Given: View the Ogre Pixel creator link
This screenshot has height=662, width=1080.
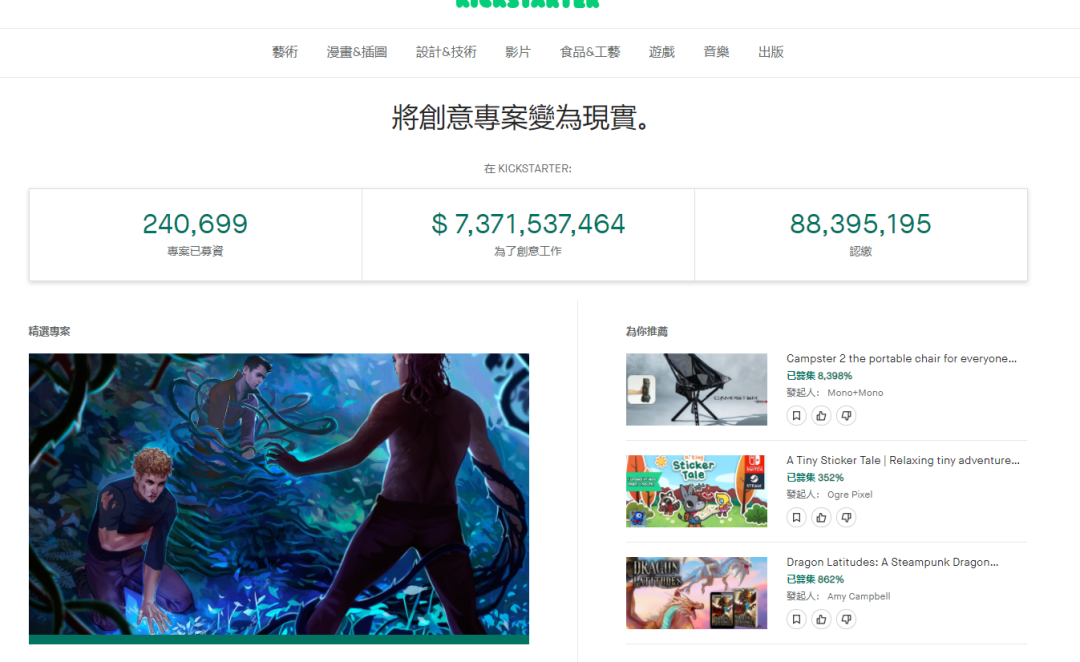Looking at the screenshot, I should 850,493.
